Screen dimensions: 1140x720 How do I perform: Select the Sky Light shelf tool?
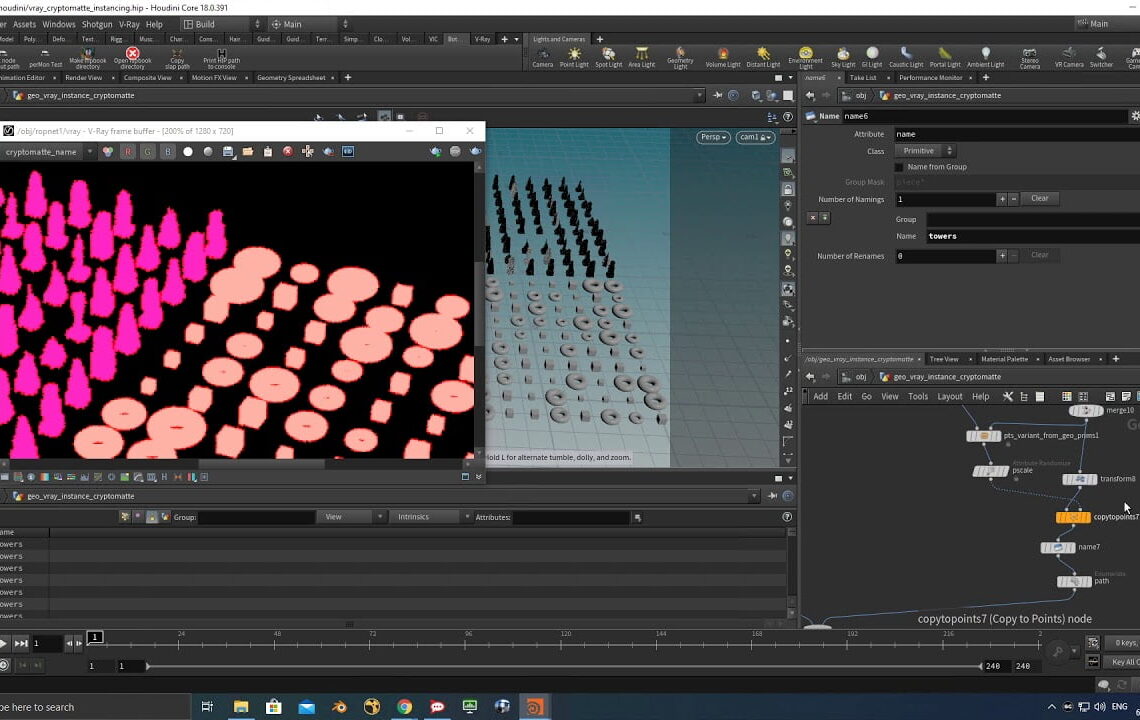point(842,53)
